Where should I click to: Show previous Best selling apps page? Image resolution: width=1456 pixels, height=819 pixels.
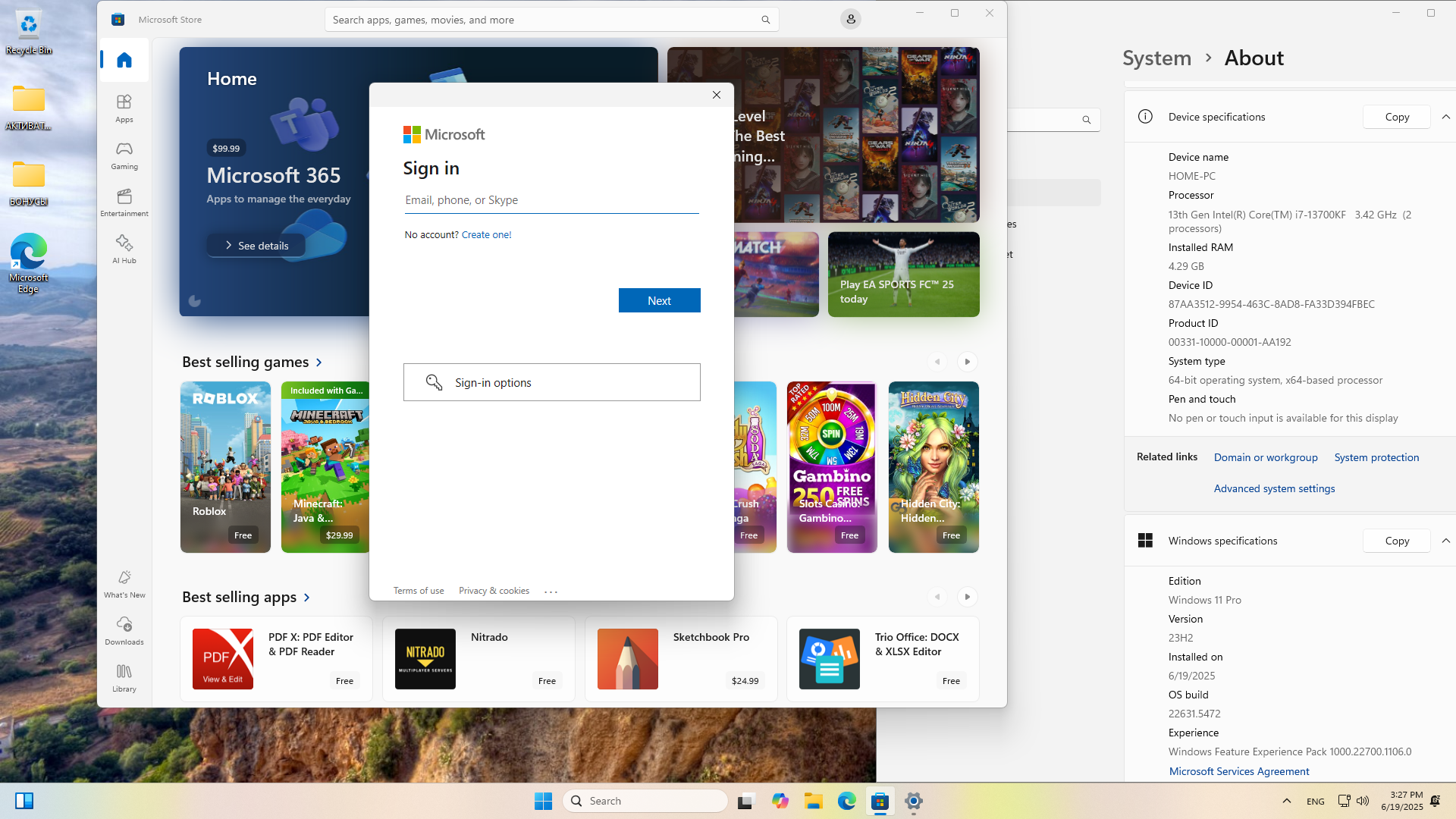937,597
